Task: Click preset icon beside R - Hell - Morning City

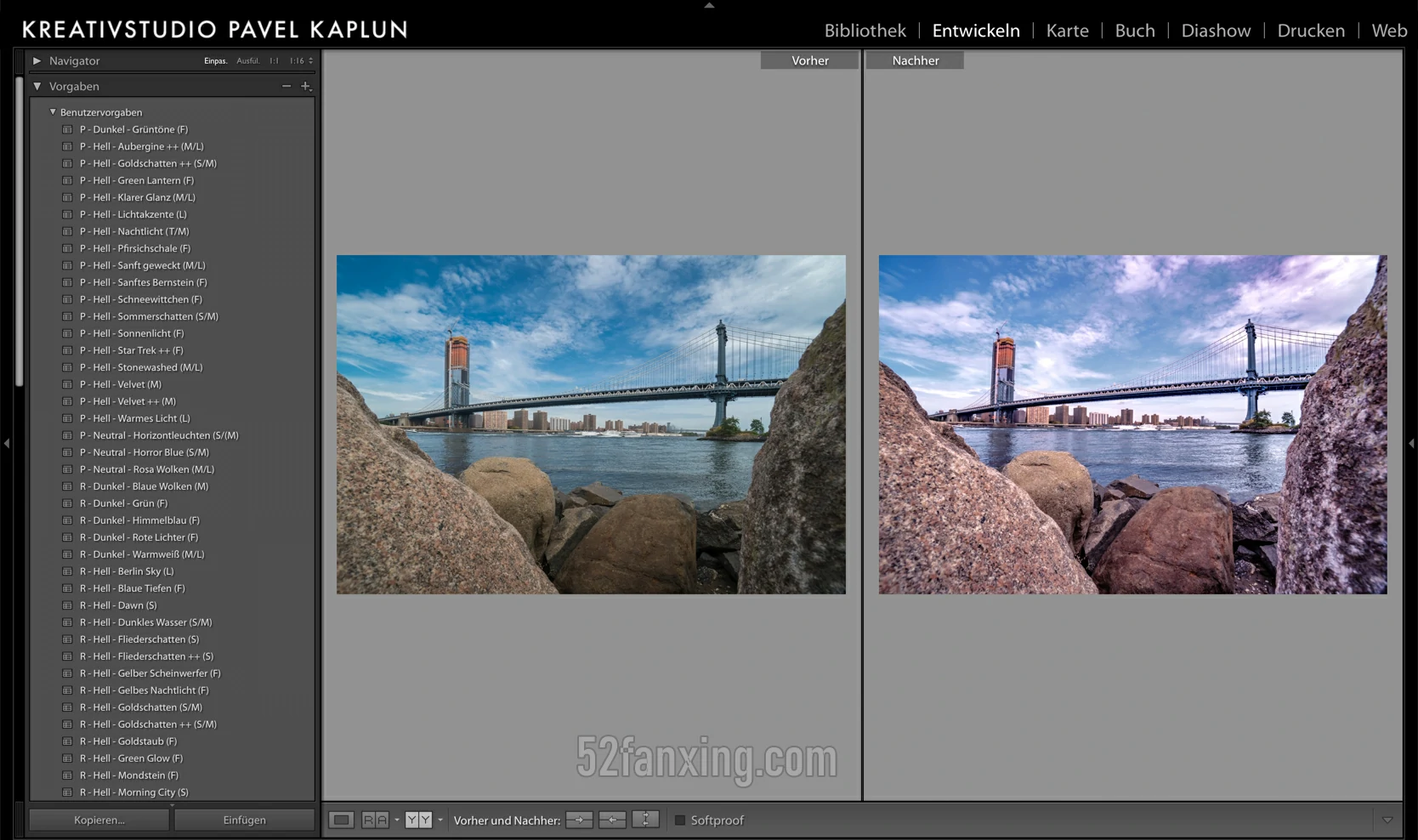Action: pyautogui.click(x=67, y=792)
